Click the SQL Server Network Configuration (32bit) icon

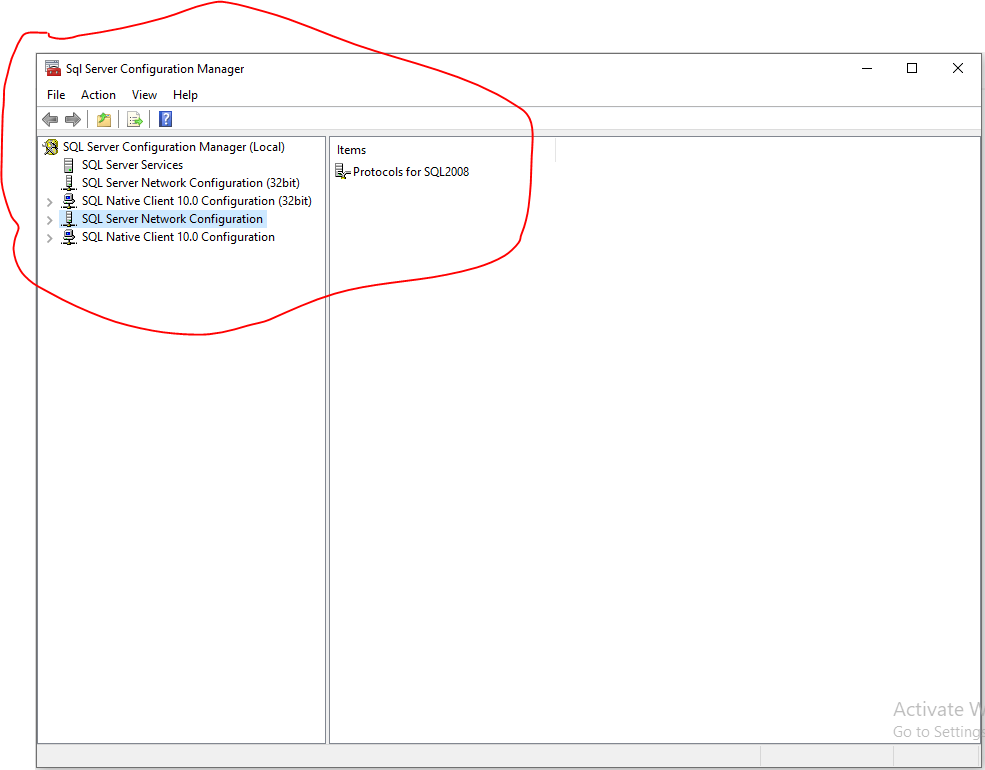click(69, 183)
